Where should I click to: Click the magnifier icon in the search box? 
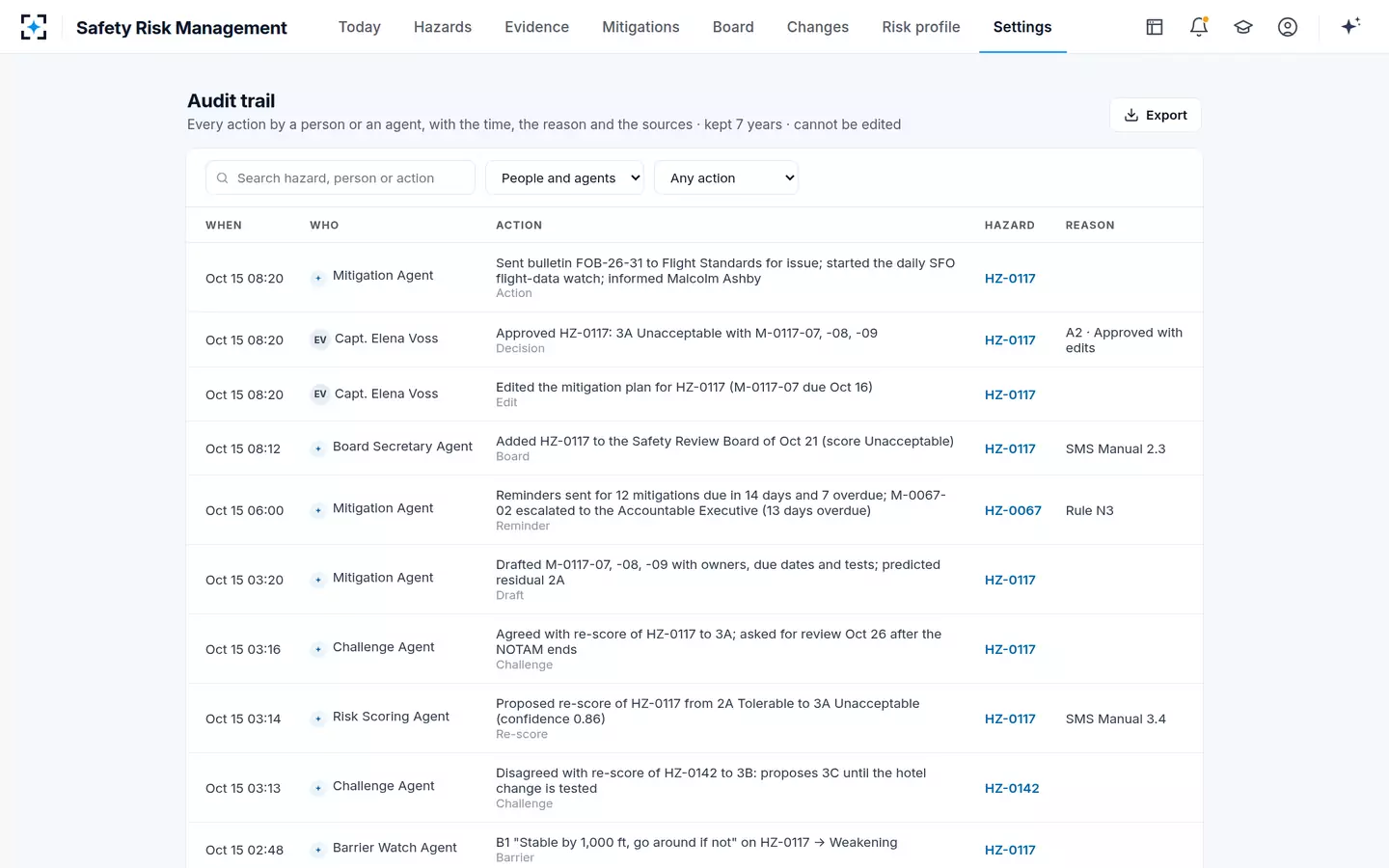coord(223,178)
